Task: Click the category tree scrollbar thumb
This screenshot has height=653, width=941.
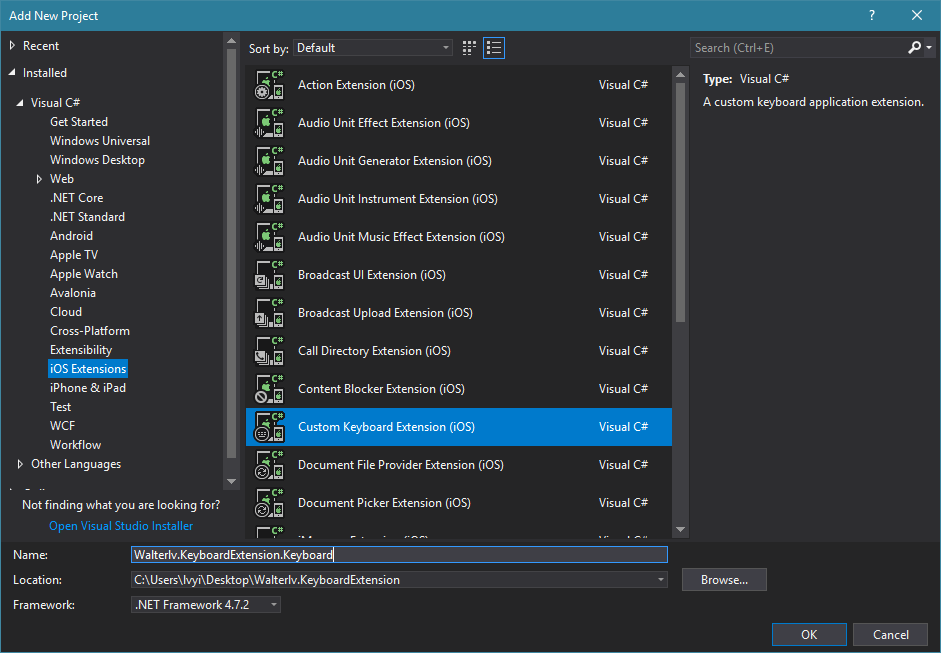Action: point(231,254)
